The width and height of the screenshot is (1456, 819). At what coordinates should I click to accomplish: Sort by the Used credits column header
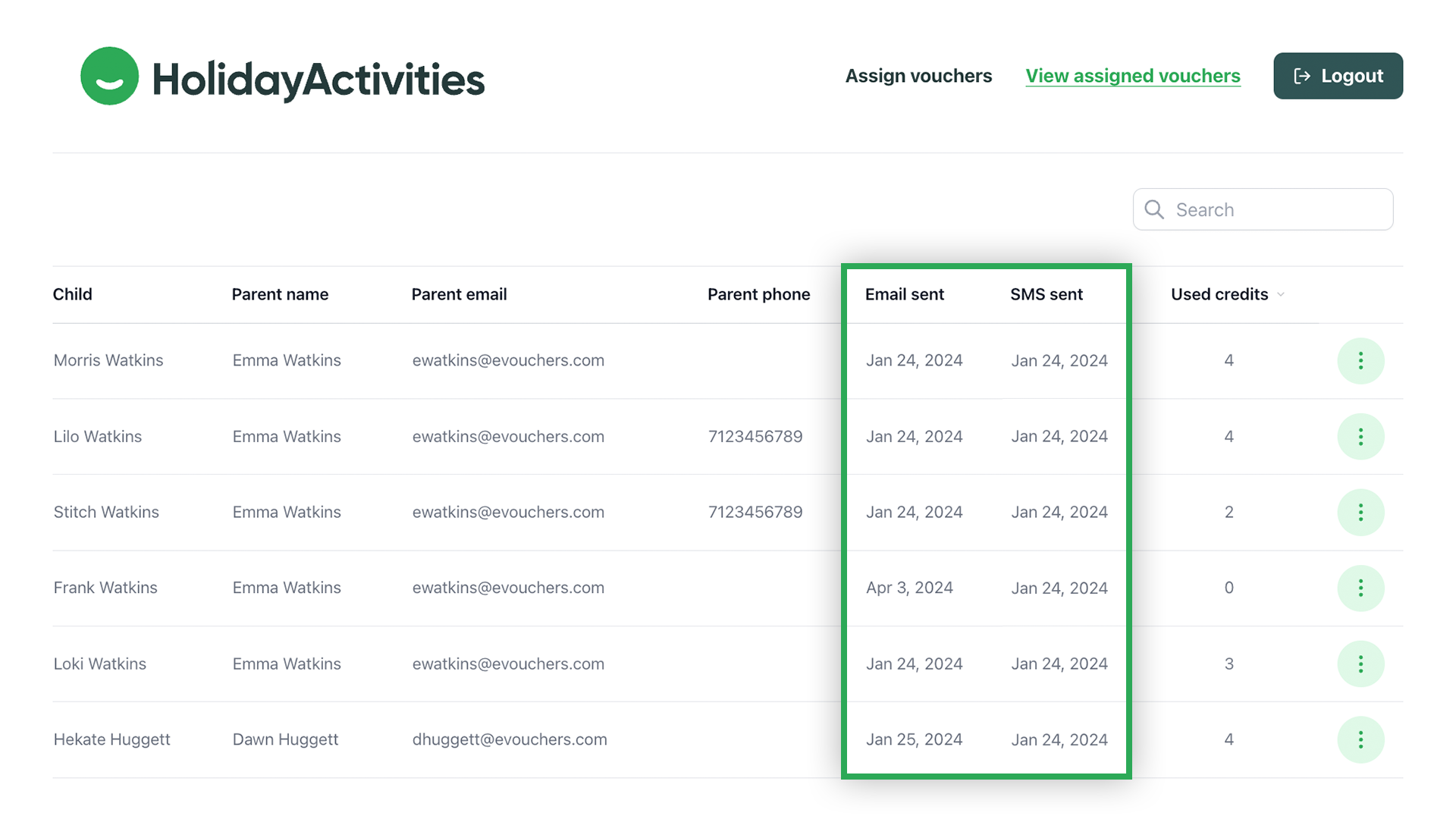click(x=1219, y=294)
